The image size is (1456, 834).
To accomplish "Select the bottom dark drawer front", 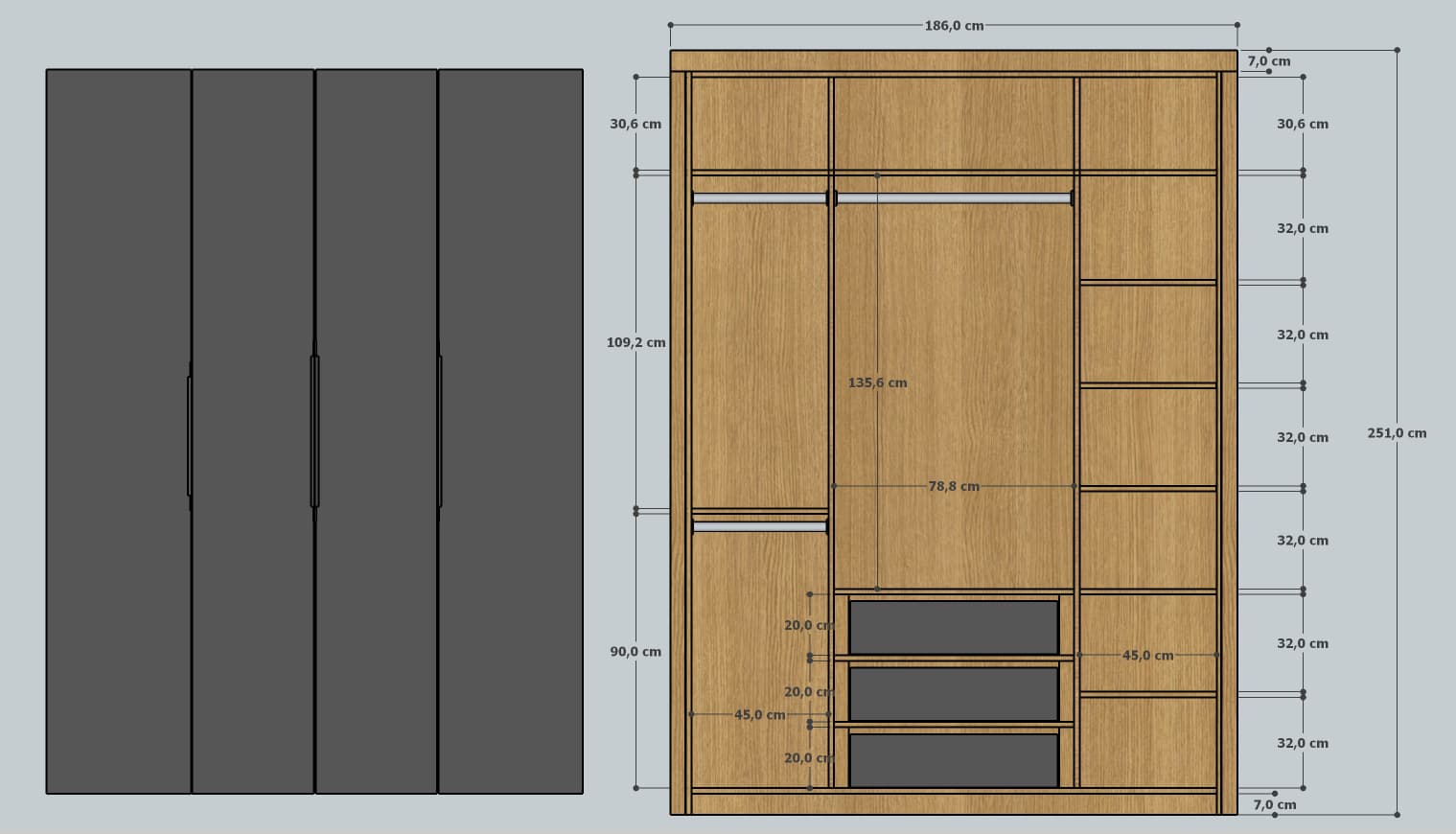I will click(954, 760).
